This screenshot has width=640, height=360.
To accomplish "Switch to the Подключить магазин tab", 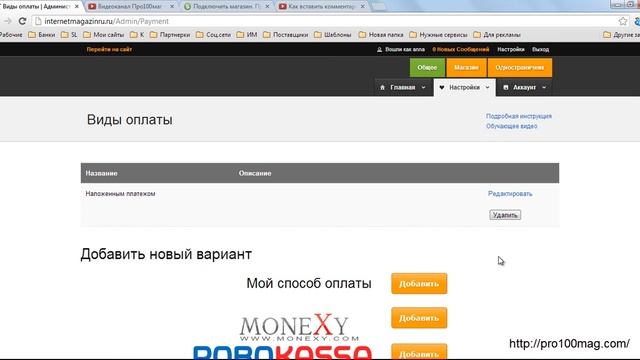I will (227, 7).
